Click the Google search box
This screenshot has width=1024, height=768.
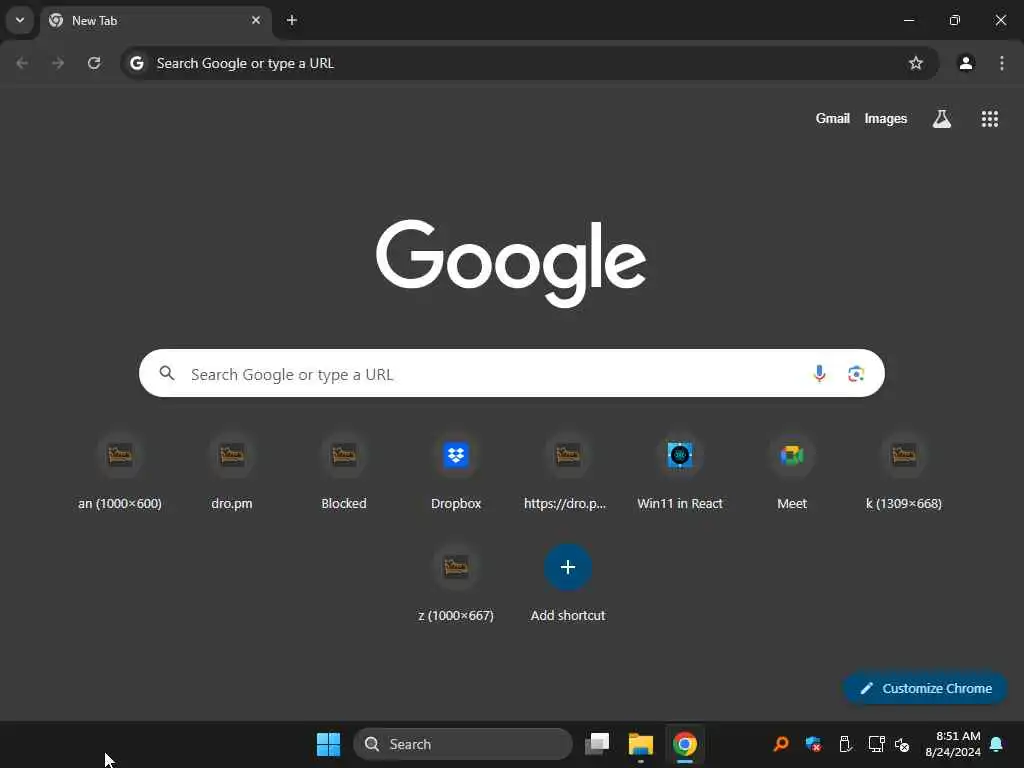click(511, 374)
